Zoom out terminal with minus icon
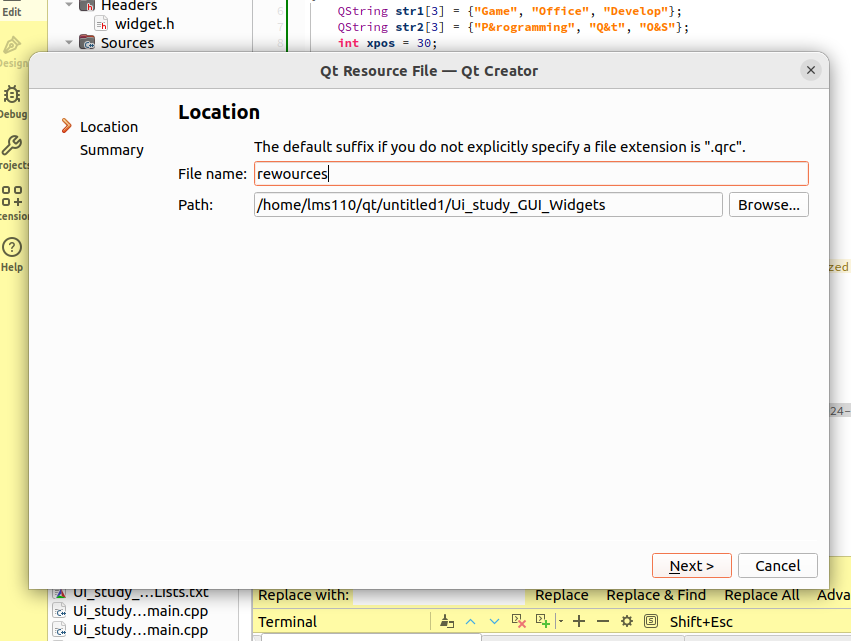This screenshot has height=641, width=851. point(603,621)
